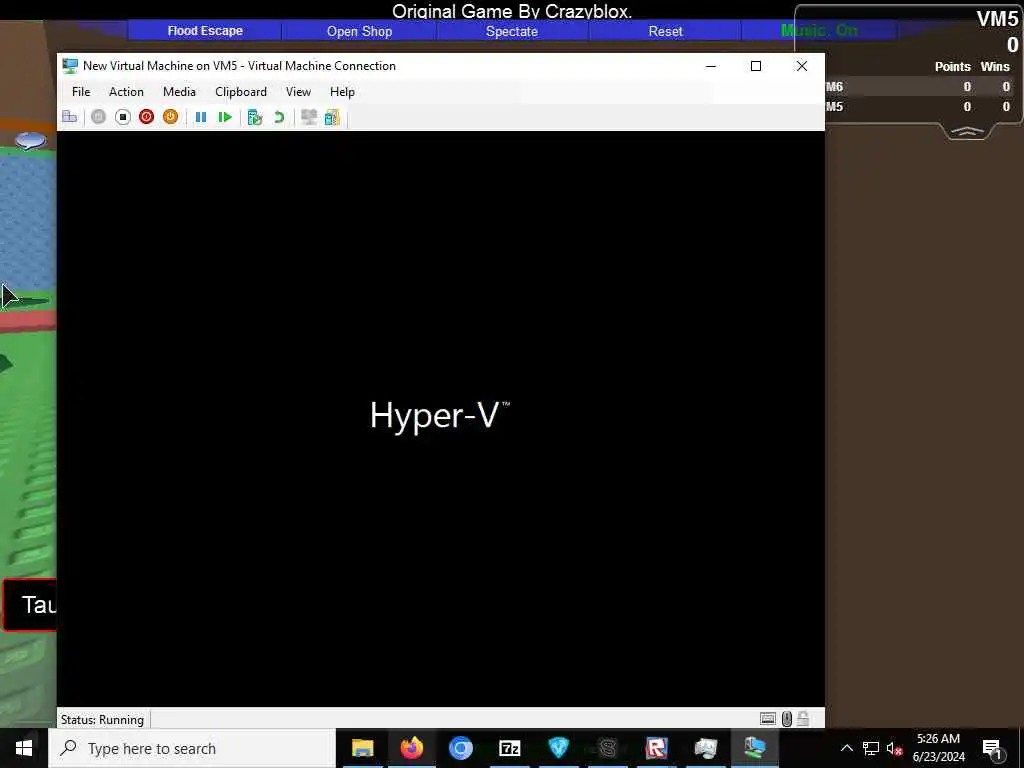The image size is (1024, 768).
Task: Click the Reset button in game bar
Action: (665, 31)
